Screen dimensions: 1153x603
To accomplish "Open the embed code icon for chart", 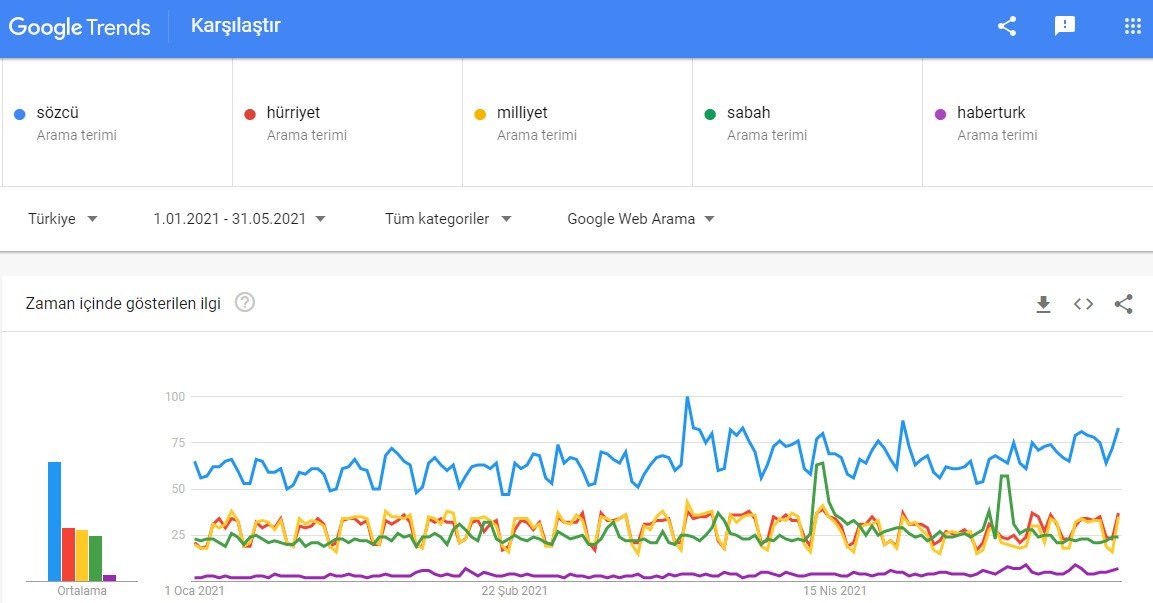I will [1083, 304].
